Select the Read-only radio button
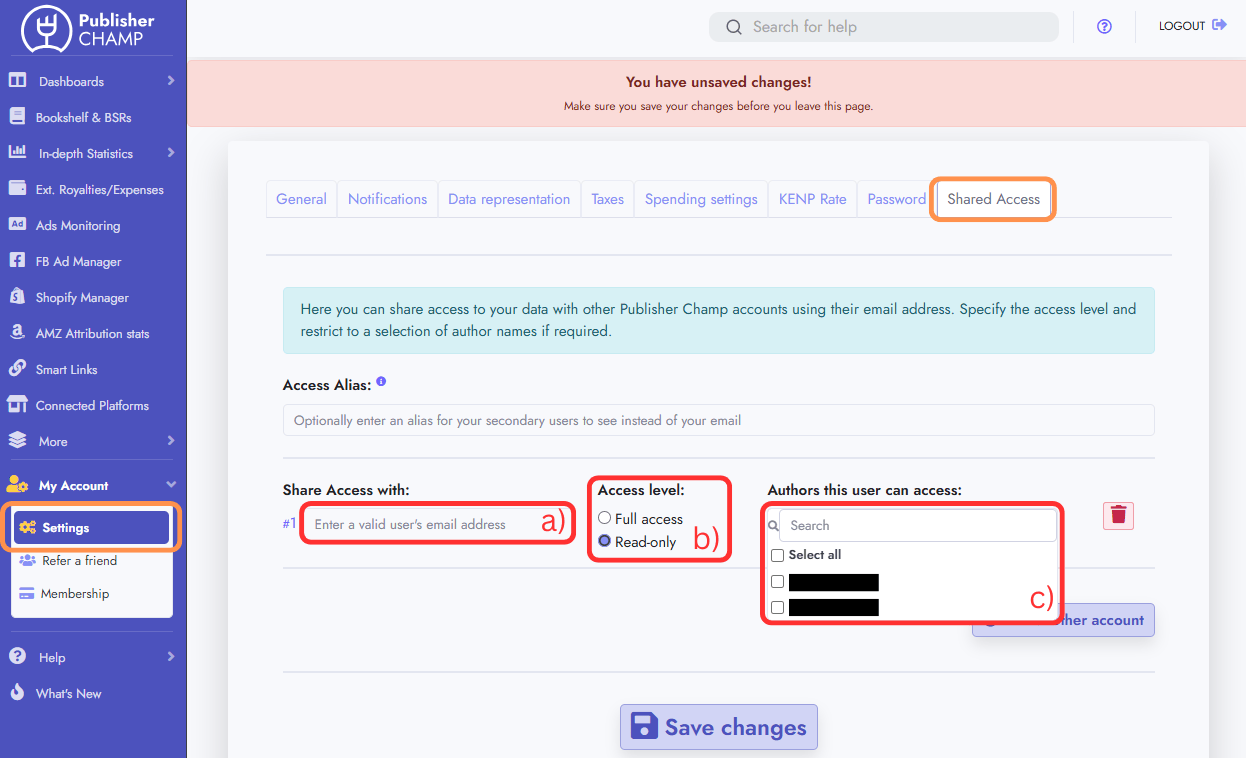Image resolution: width=1246 pixels, height=758 pixels. click(604, 541)
